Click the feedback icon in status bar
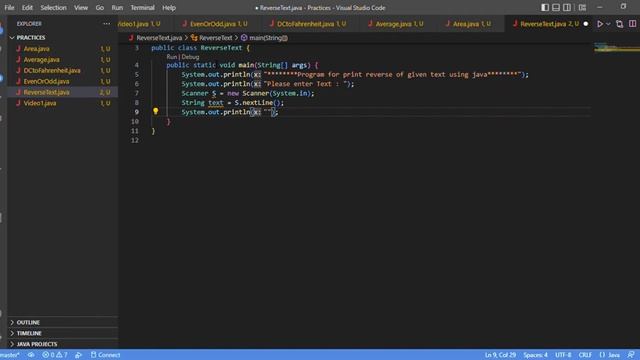The width and height of the screenshot is (640, 360). click(x=631, y=355)
